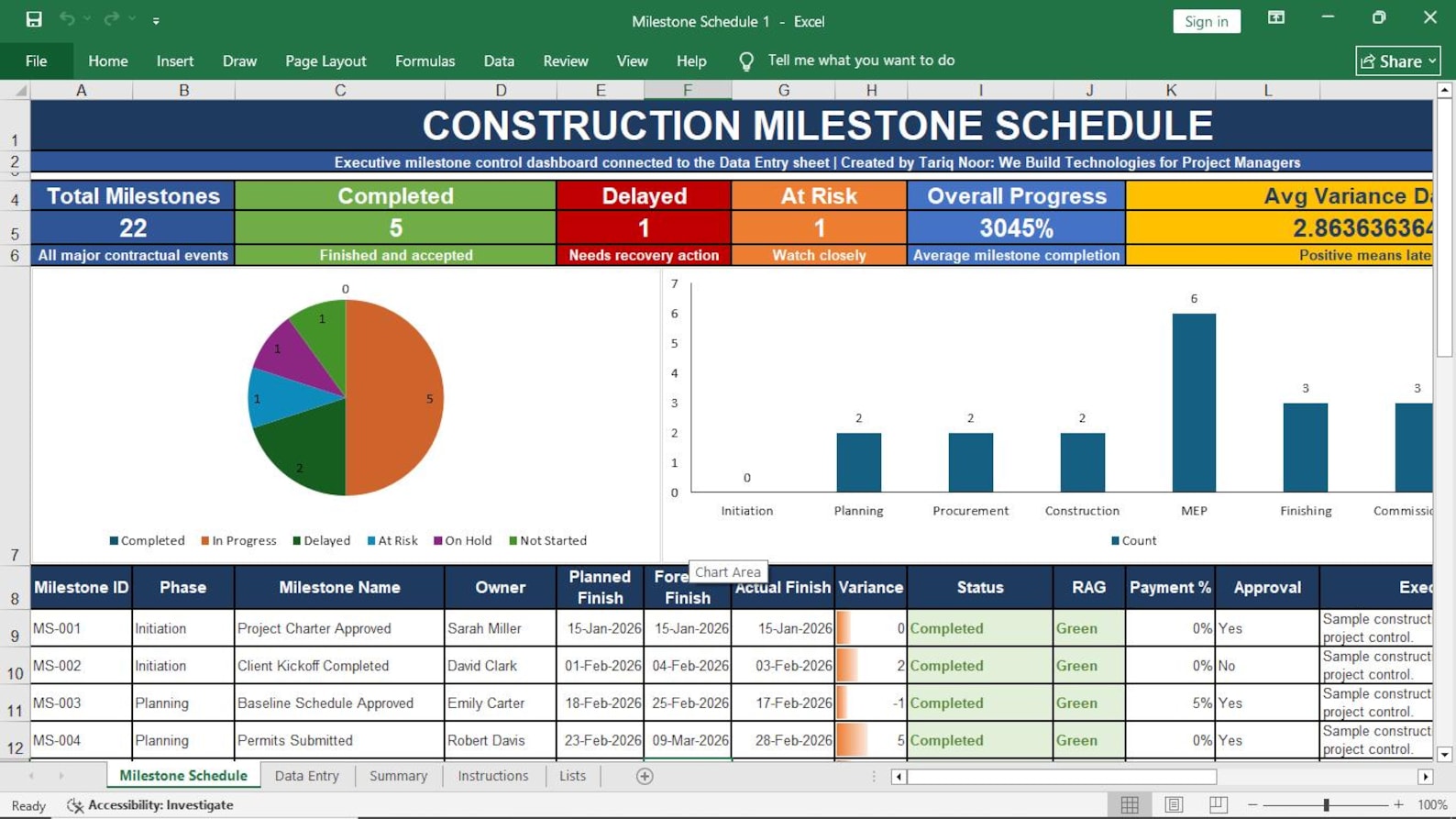Click the Sign in button
Viewport: 1456px width, 819px height.
pyautogui.click(x=1206, y=21)
